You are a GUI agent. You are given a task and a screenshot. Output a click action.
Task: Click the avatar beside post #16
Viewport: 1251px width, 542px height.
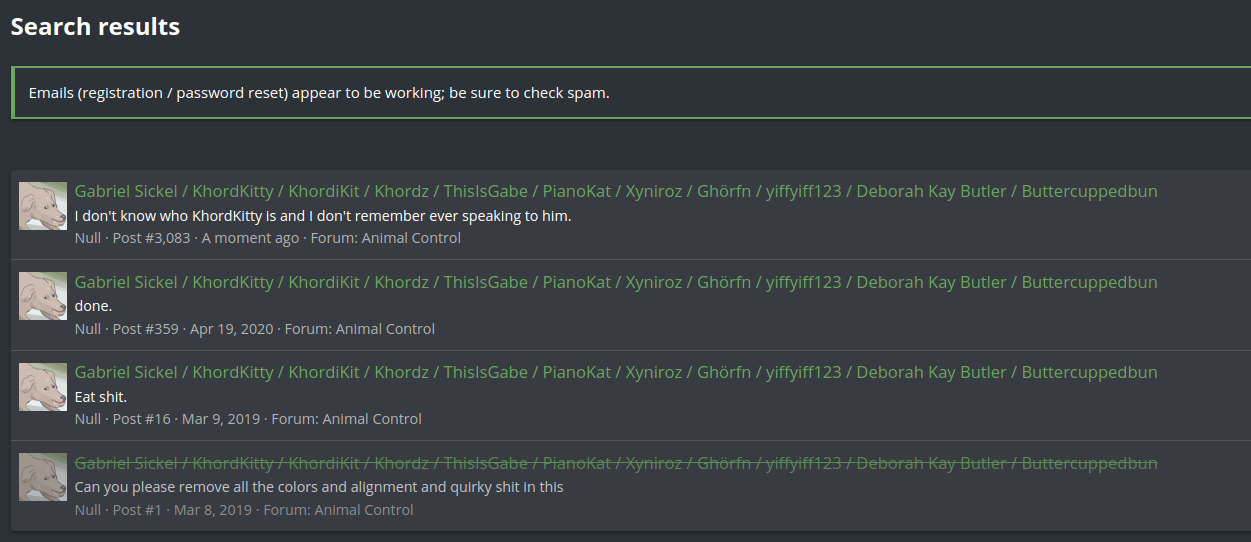[43, 387]
